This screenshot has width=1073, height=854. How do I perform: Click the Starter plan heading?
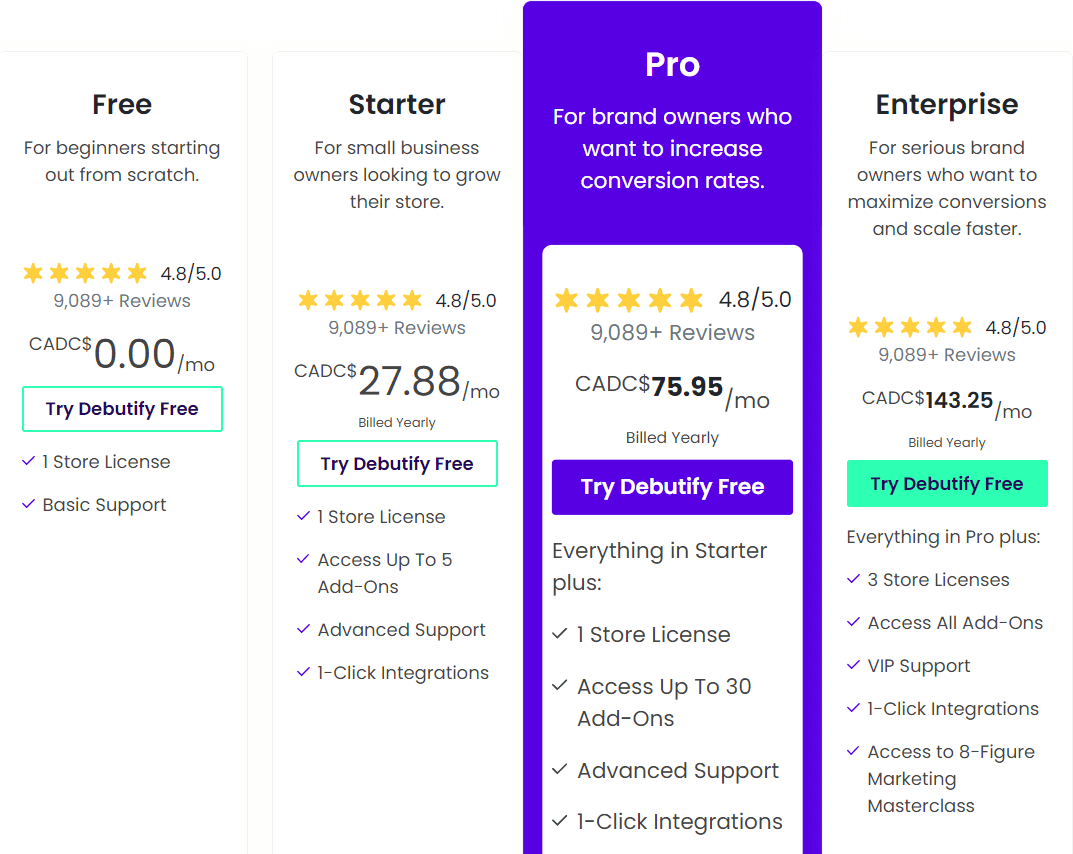pyautogui.click(x=397, y=105)
